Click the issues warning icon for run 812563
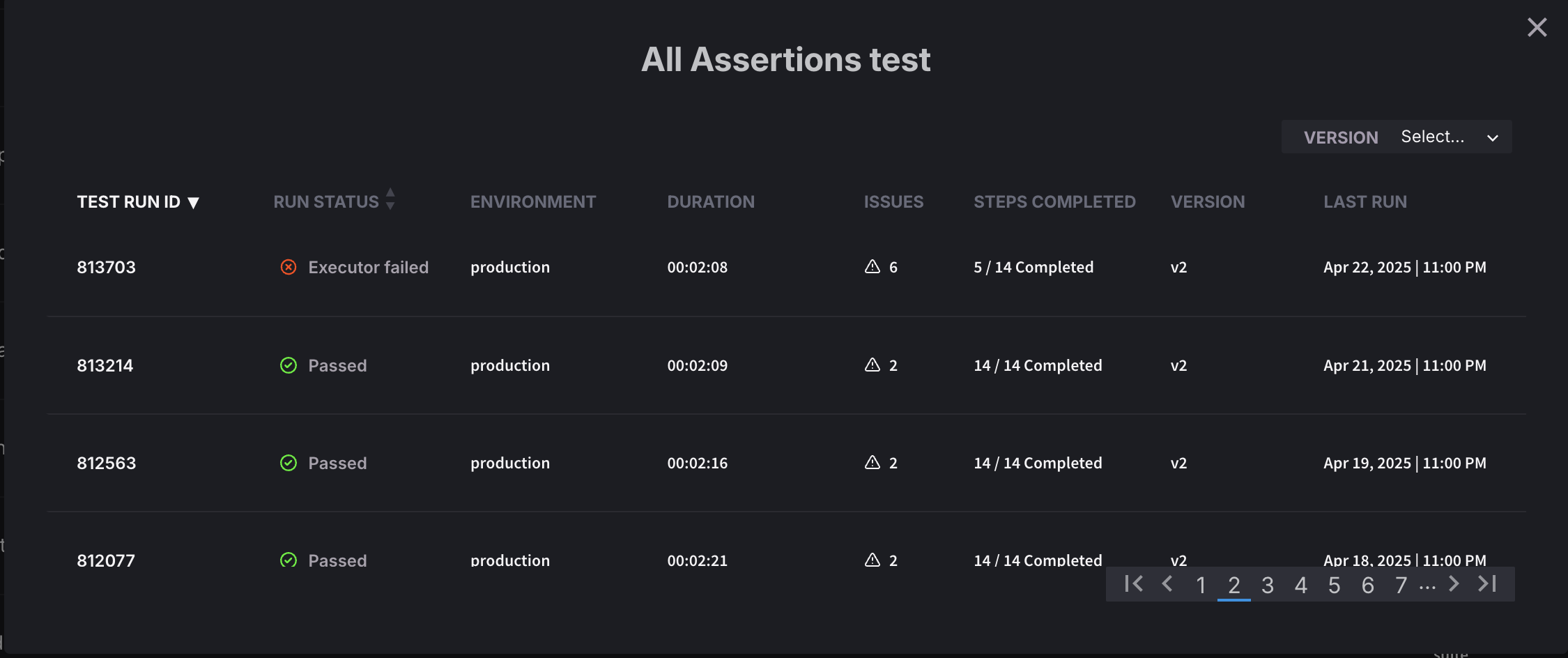The image size is (1568, 658). (873, 463)
